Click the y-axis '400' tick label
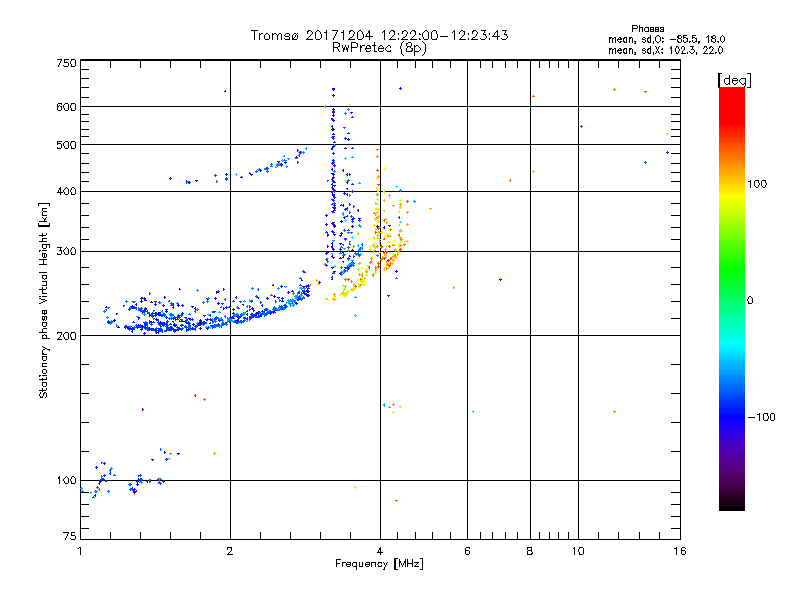The width and height of the screenshot is (800, 600). click(x=66, y=192)
